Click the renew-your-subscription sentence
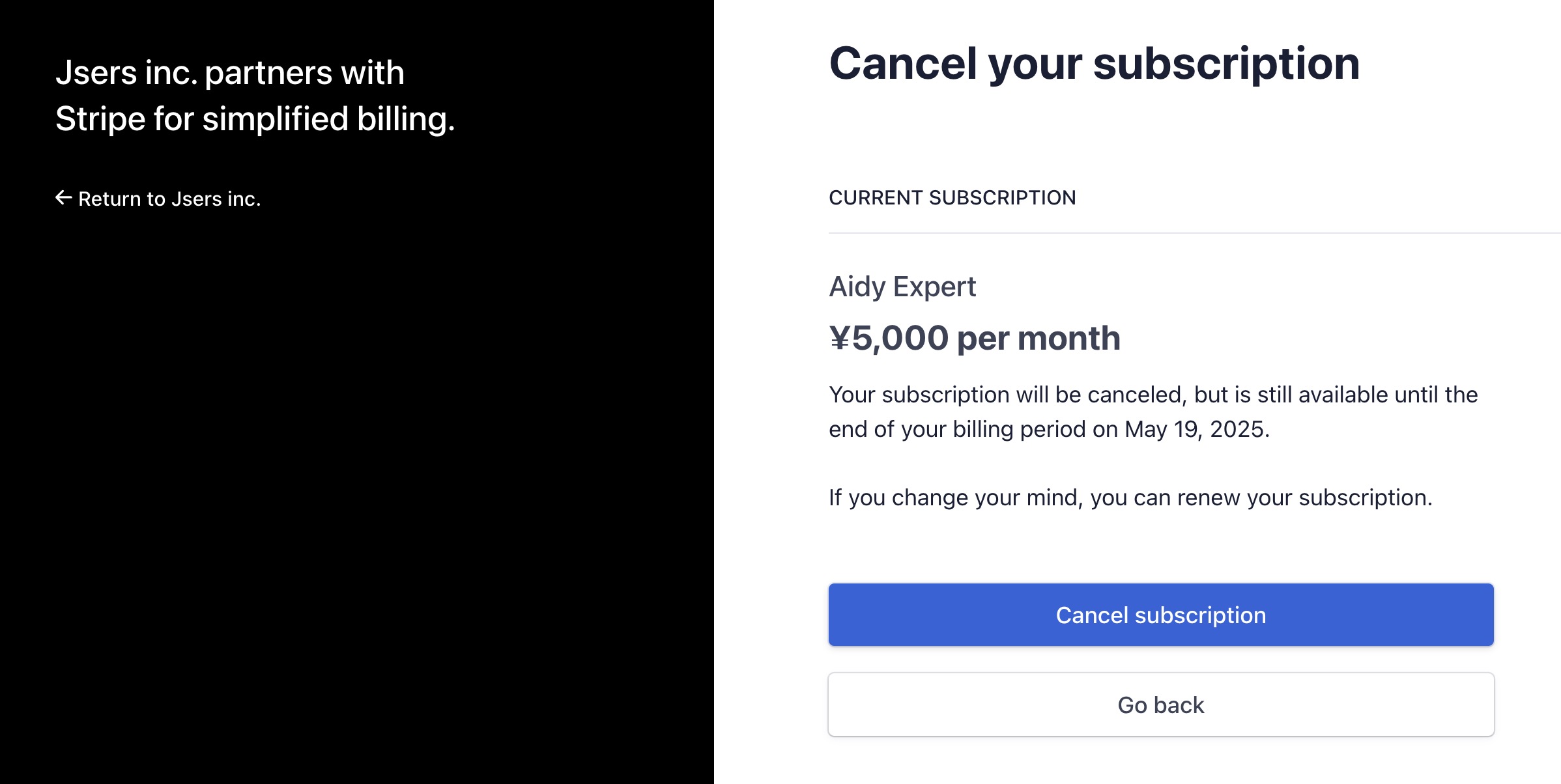1561x784 pixels. pos(1130,497)
